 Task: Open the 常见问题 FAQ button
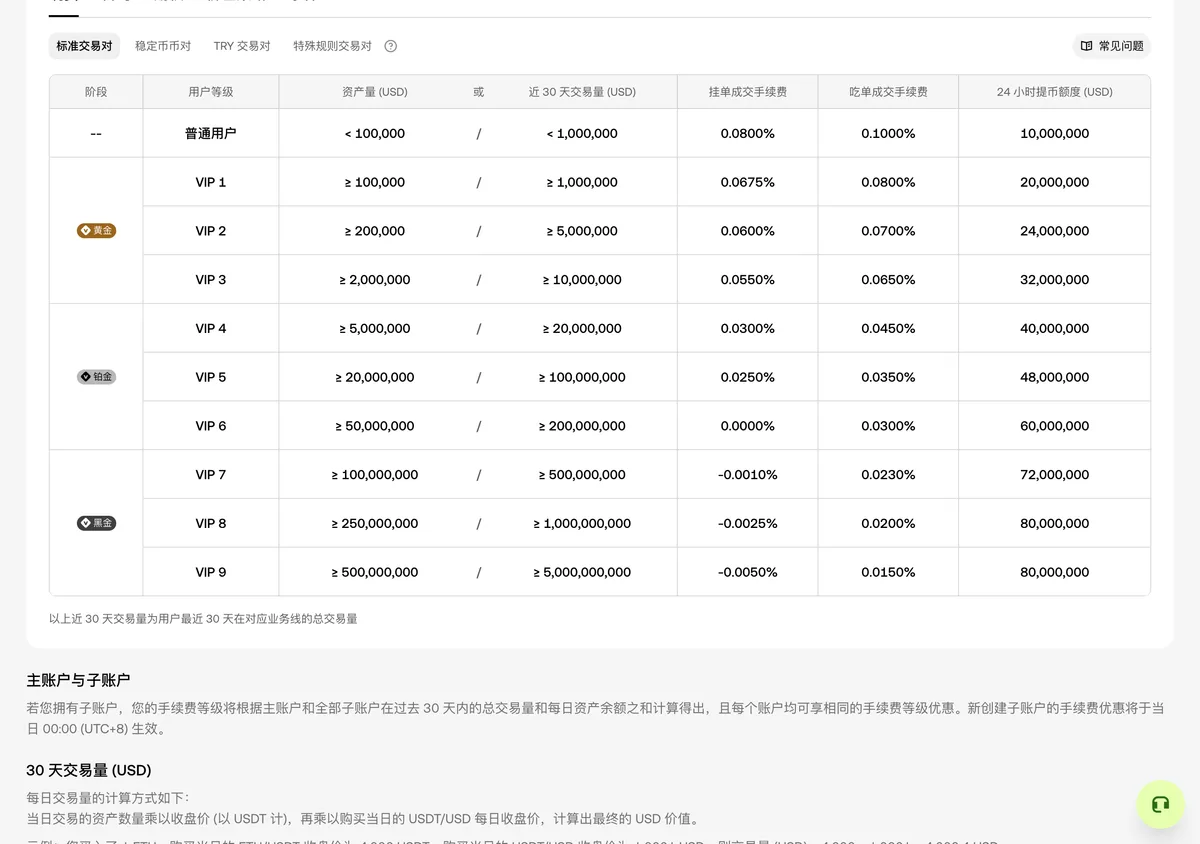click(x=1112, y=46)
